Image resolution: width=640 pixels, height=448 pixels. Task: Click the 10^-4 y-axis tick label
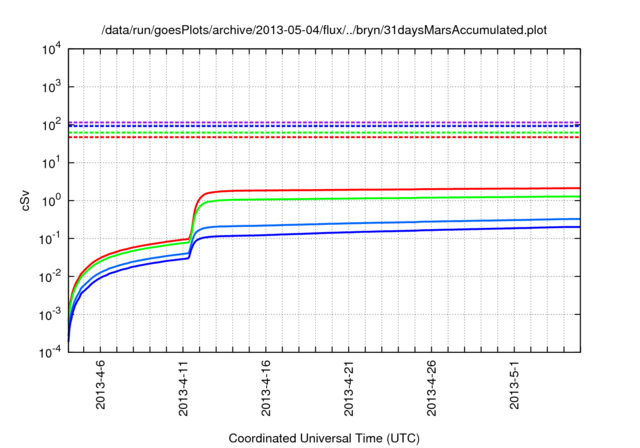click(x=51, y=352)
